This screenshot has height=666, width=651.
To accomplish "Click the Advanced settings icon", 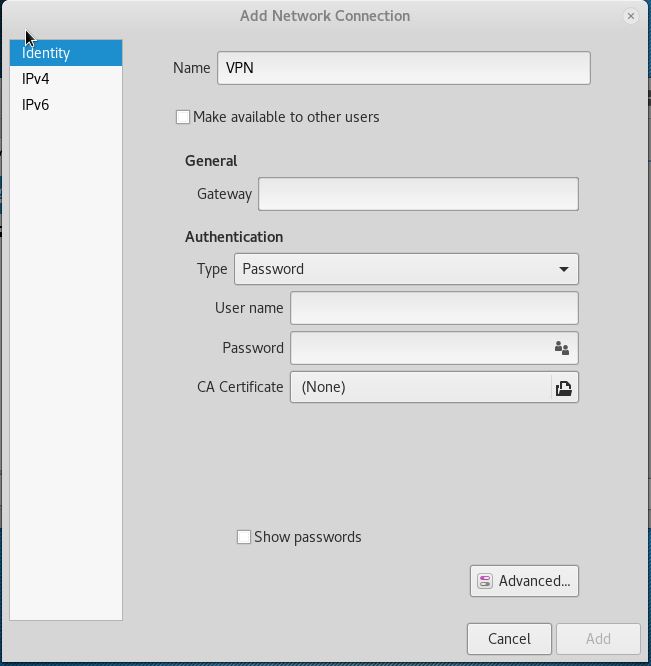I will tap(485, 581).
